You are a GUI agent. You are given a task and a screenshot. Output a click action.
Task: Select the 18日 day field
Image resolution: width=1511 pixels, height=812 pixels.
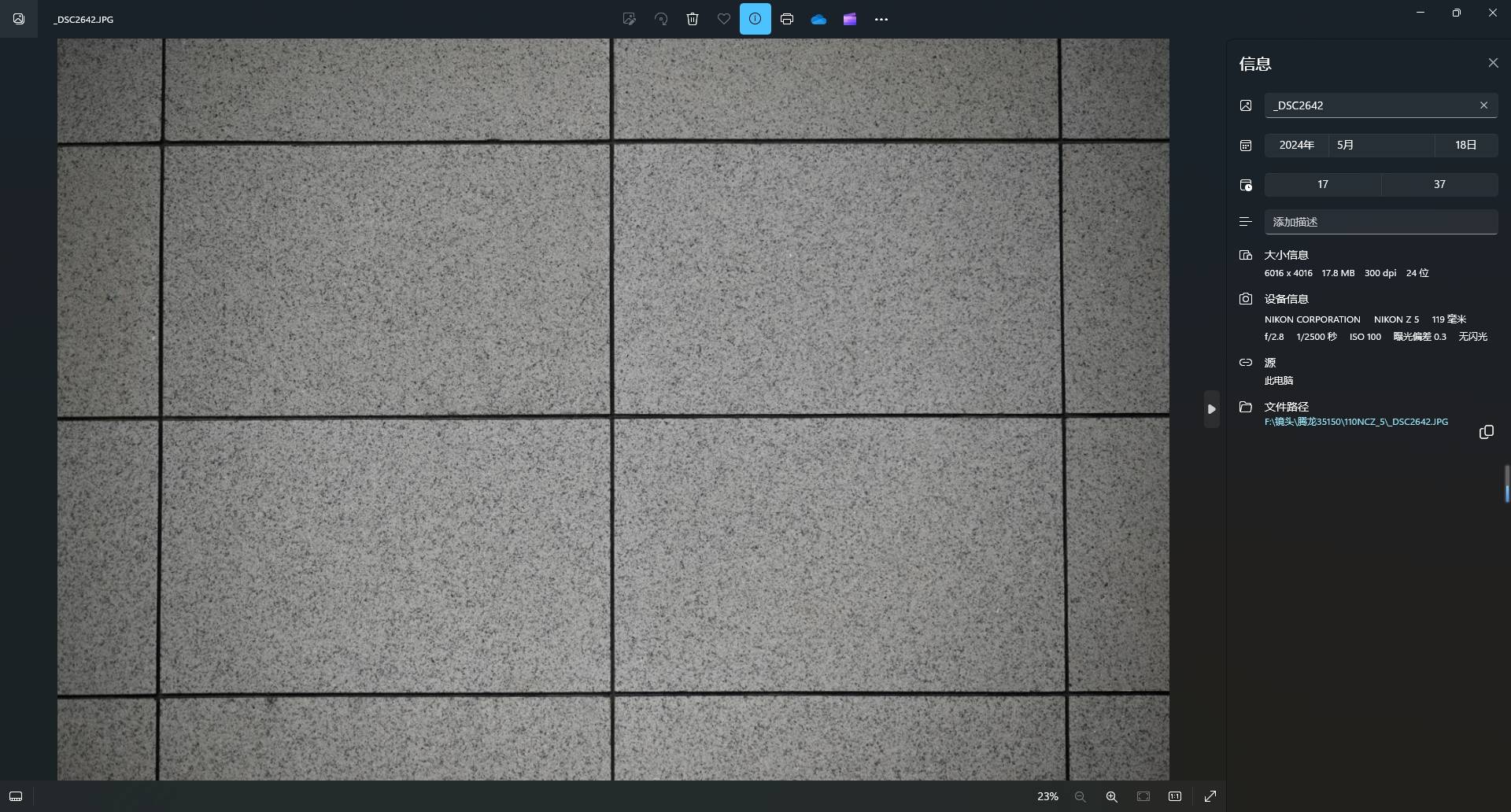[1465, 145]
